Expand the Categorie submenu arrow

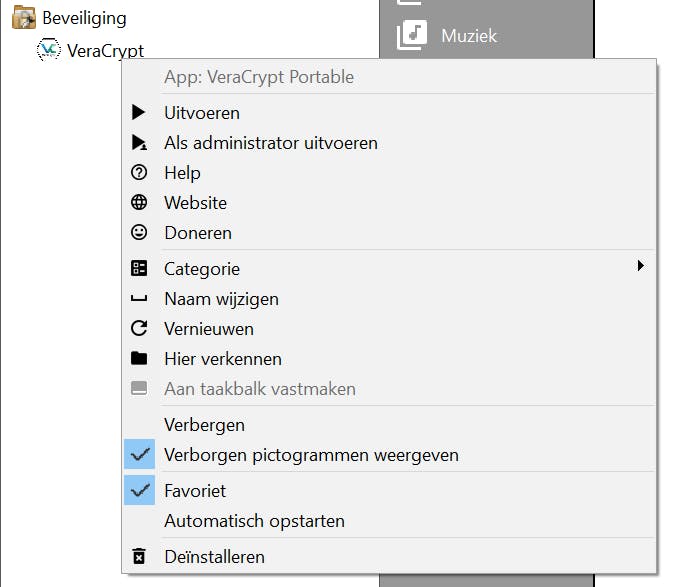click(x=640, y=267)
